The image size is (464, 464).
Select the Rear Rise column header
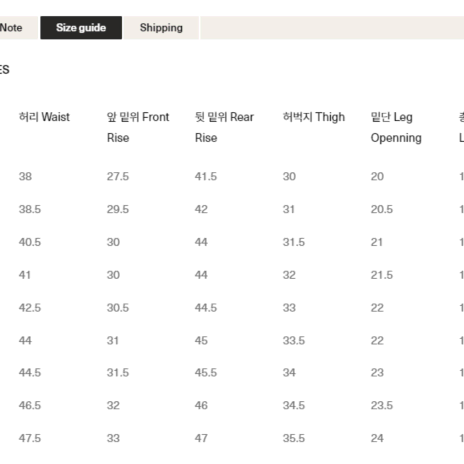pyautogui.click(x=224, y=127)
